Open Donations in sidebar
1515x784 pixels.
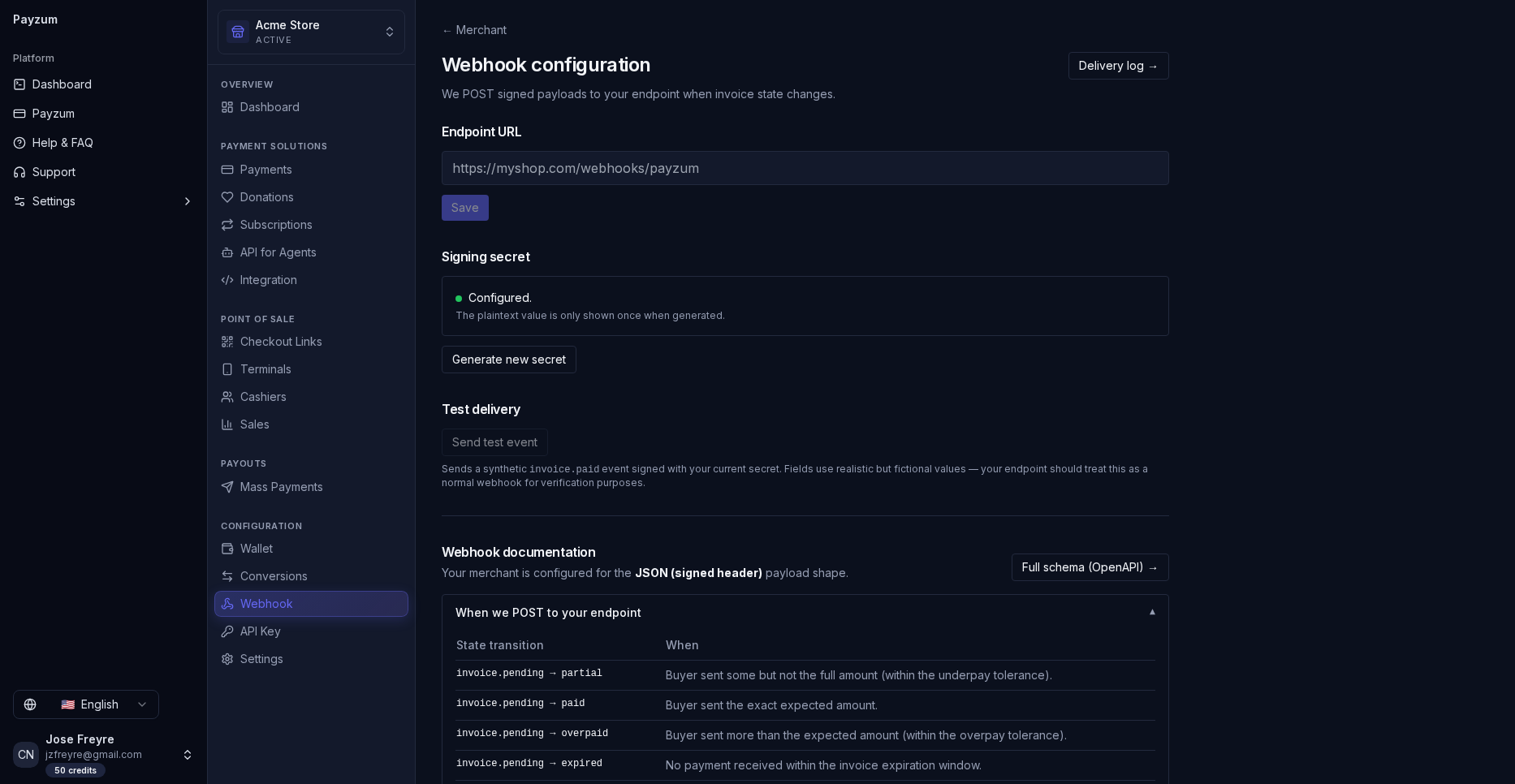[311, 197]
